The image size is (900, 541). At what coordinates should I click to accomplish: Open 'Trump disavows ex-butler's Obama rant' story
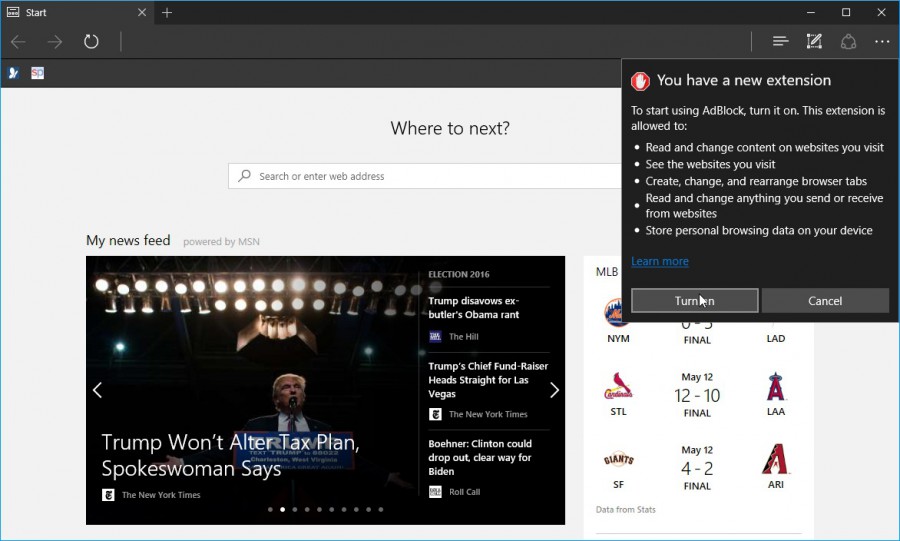[474, 308]
